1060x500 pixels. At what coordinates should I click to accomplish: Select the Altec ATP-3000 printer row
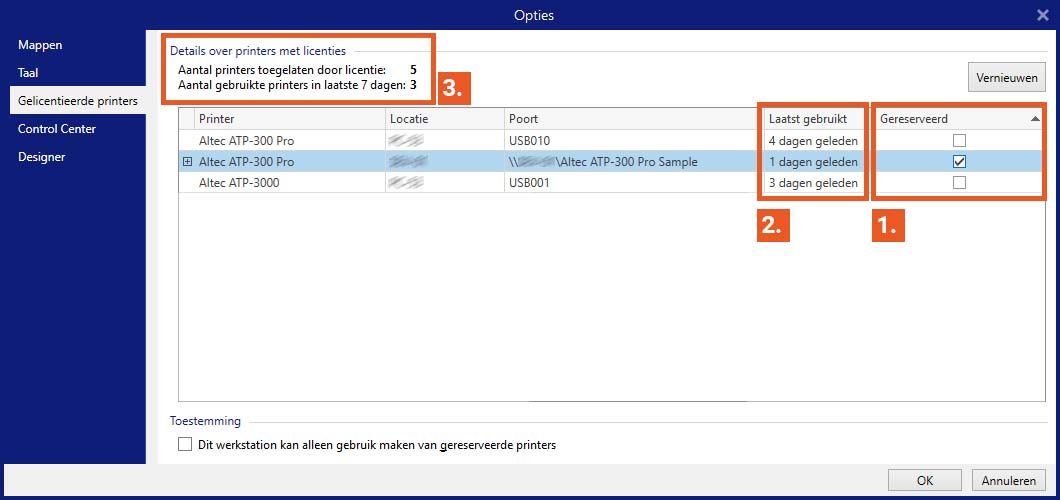612,182
